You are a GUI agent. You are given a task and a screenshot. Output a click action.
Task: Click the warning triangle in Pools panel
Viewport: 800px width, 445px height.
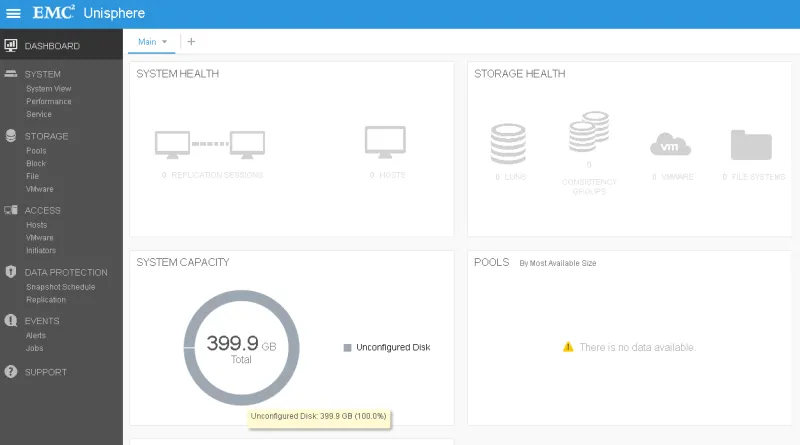pyautogui.click(x=568, y=347)
